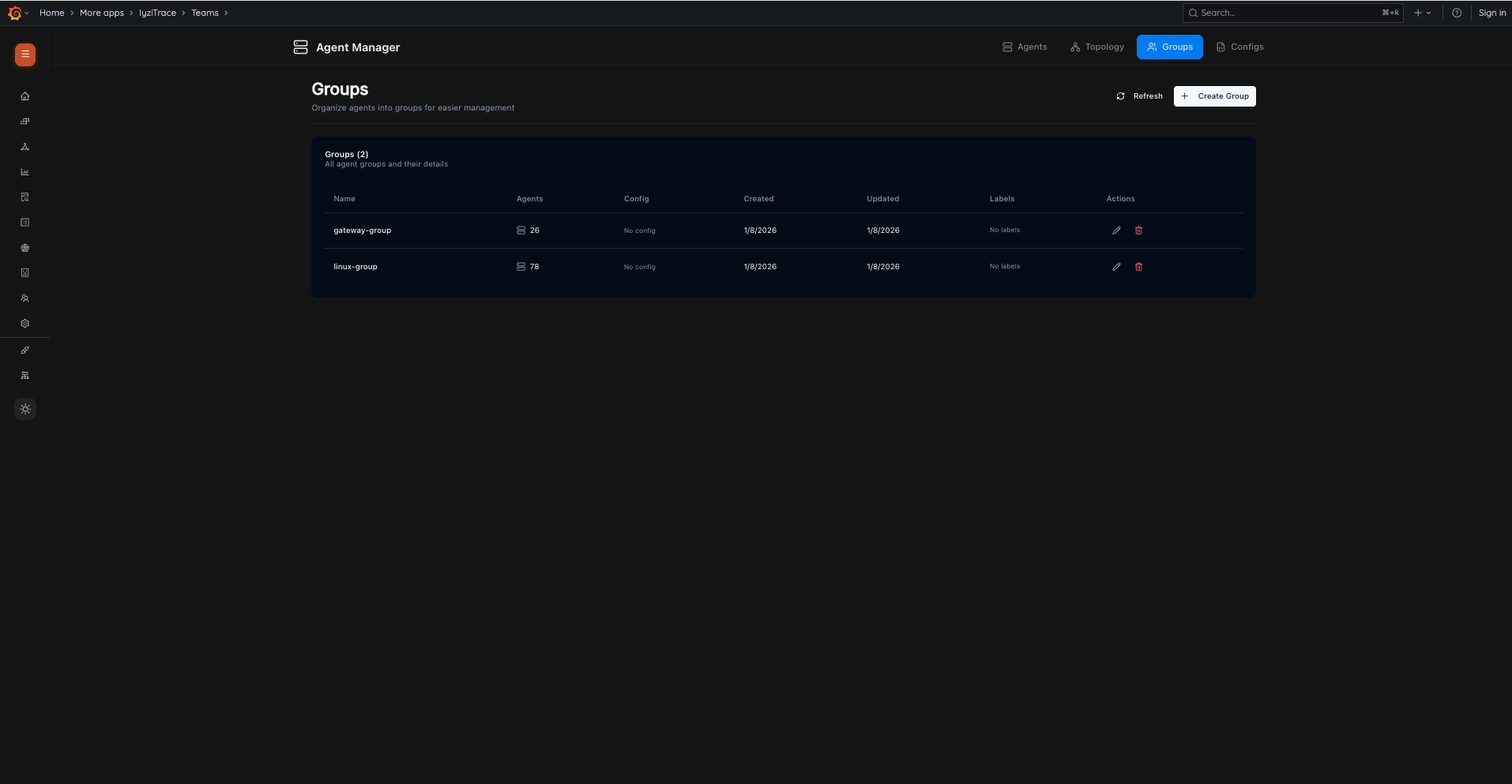Open the help question mark icon
This screenshot has width=1512, height=784.
tap(1457, 13)
